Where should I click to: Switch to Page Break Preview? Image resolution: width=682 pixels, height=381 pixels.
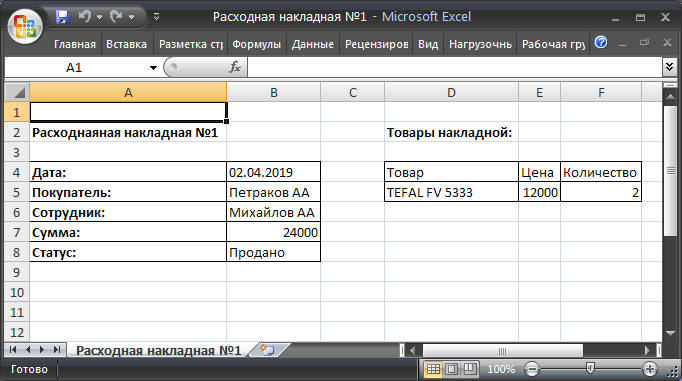[470, 369]
